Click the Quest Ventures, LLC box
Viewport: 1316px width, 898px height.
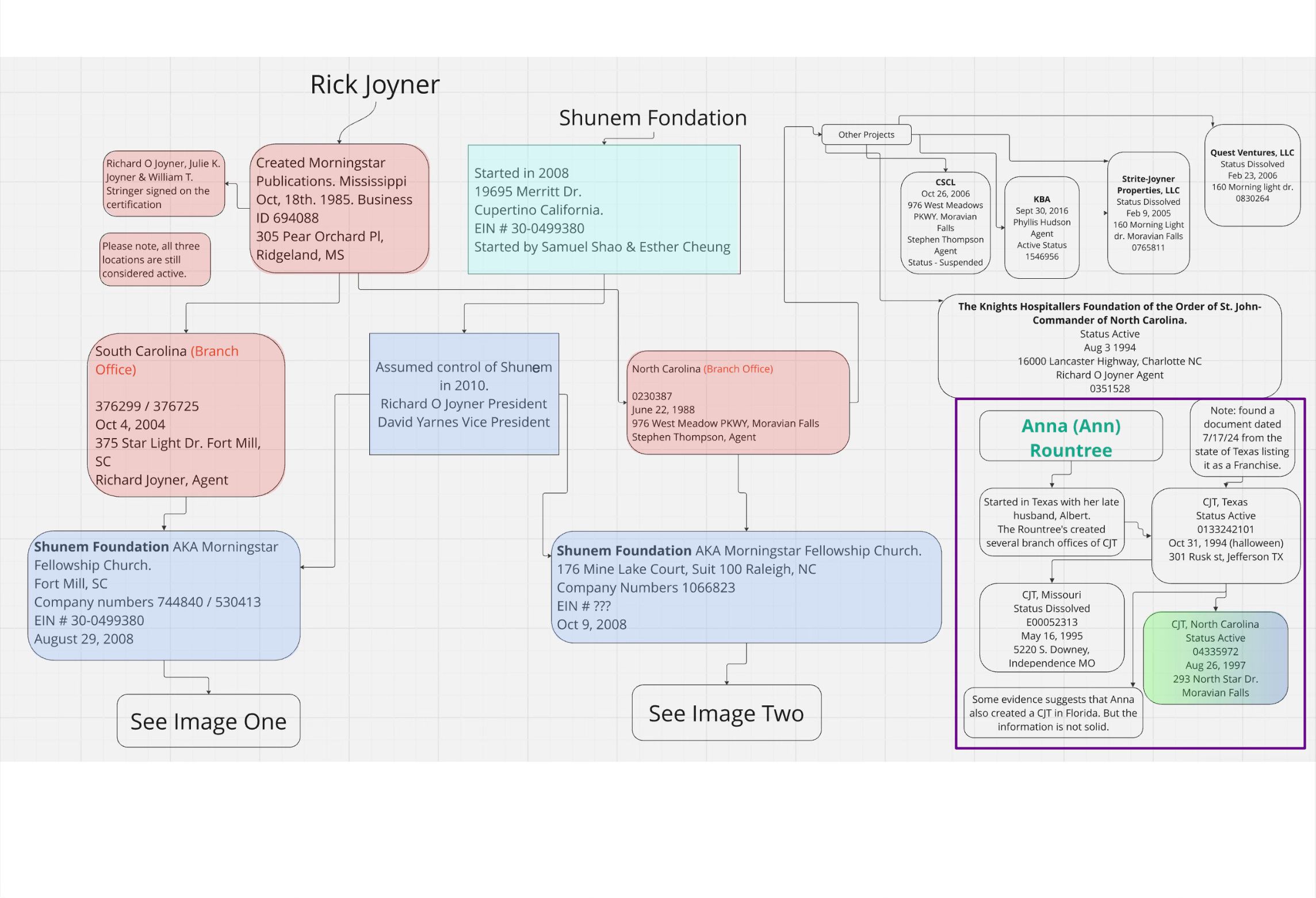[1252, 175]
